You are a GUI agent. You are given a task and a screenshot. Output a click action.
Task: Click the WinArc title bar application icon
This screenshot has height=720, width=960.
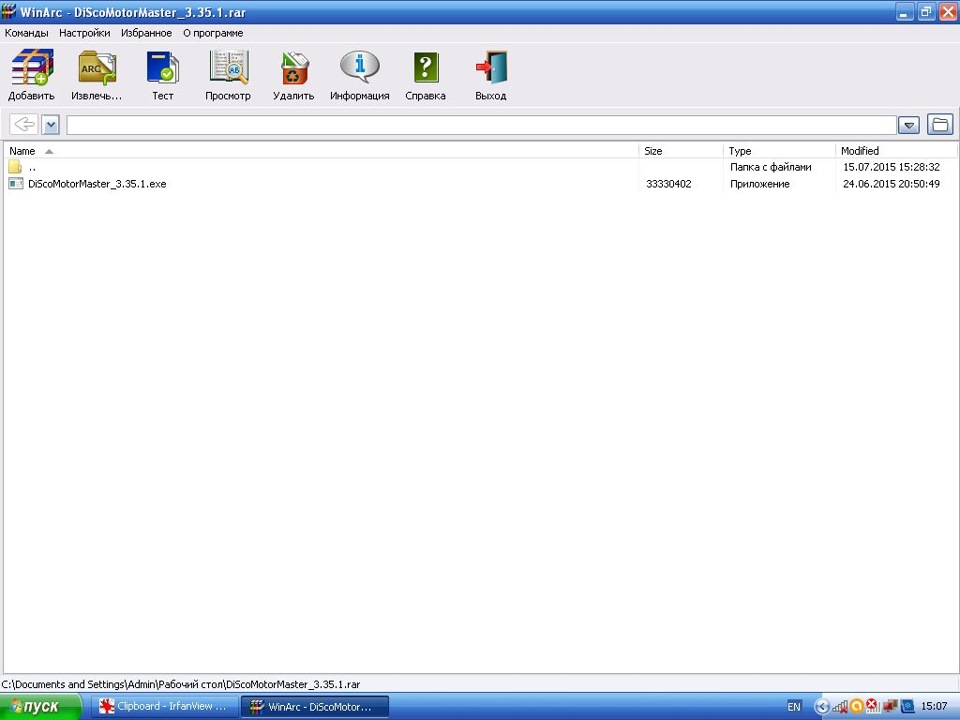pyautogui.click(x=9, y=12)
